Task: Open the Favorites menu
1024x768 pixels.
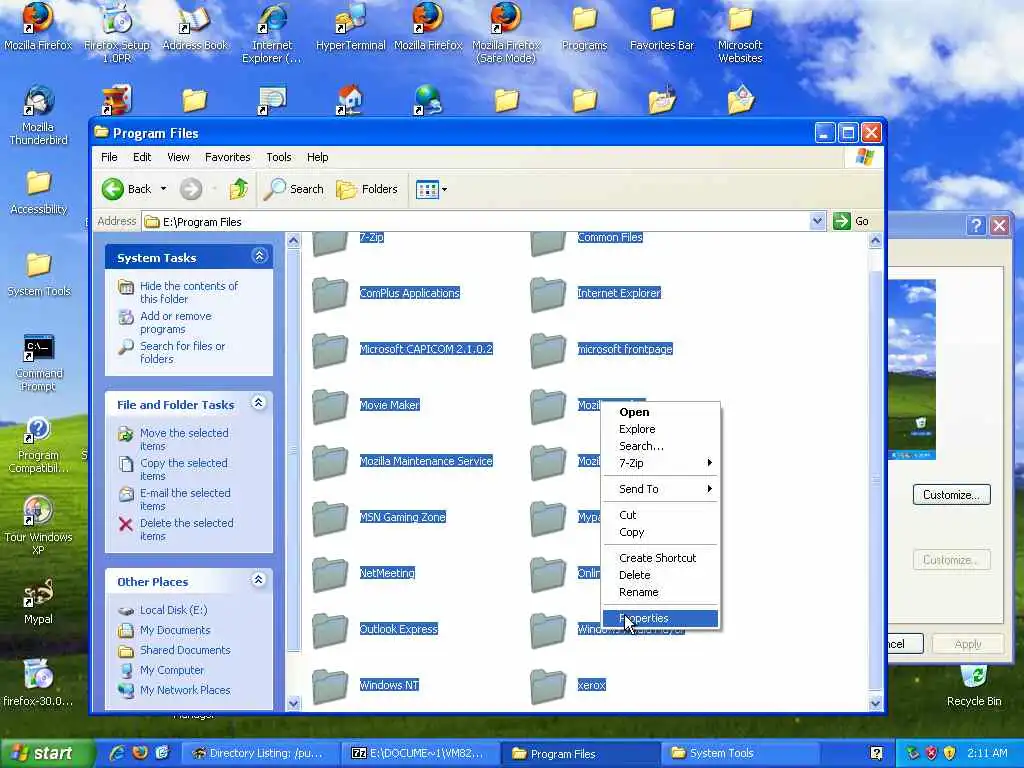Action: (227, 157)
